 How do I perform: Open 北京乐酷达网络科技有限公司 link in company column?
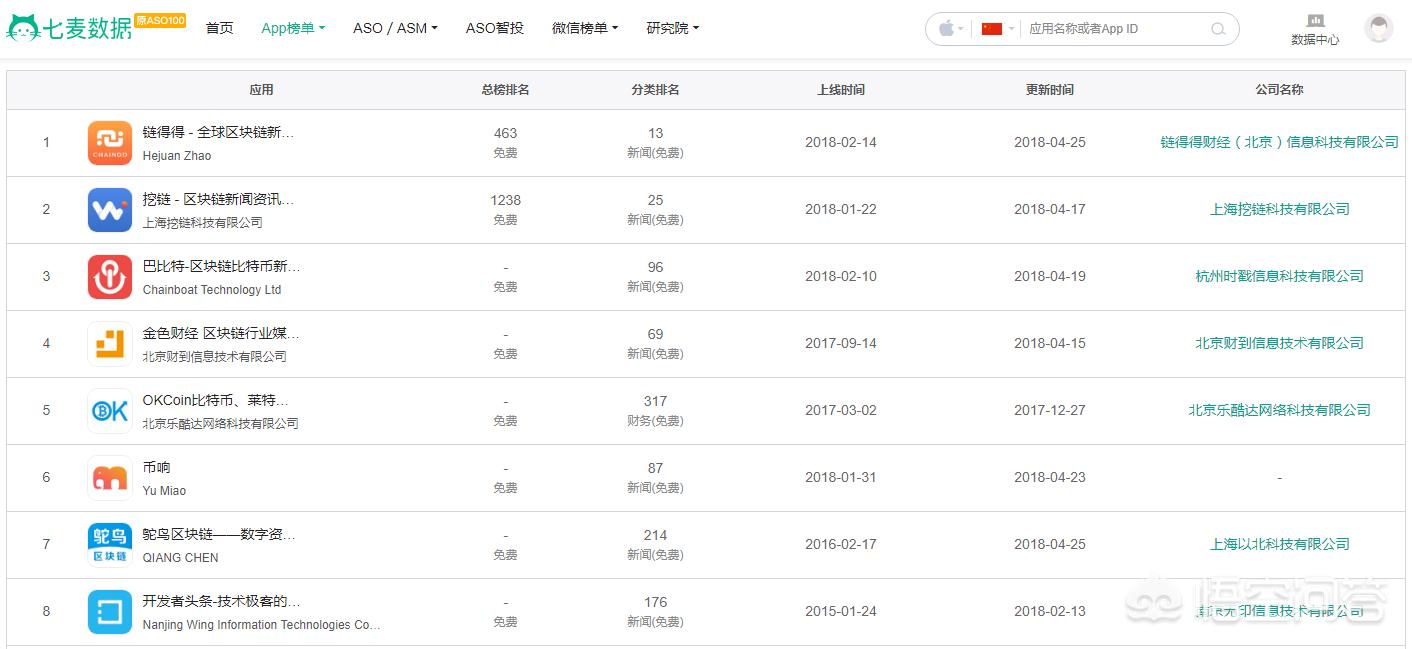tap(1279, 411)
